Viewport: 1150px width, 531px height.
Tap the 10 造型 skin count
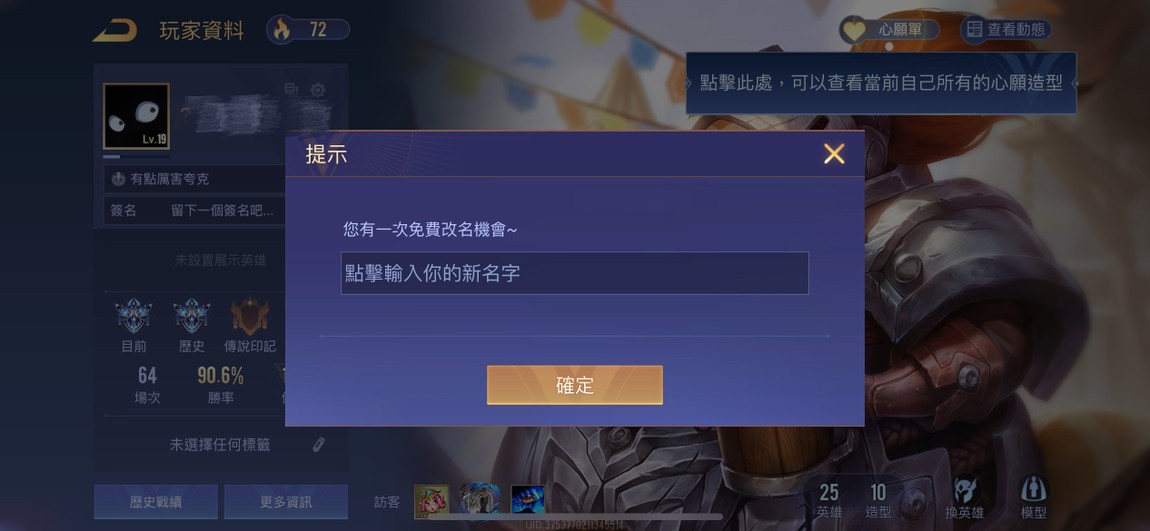pyautogui.click(x=878, y=502)
